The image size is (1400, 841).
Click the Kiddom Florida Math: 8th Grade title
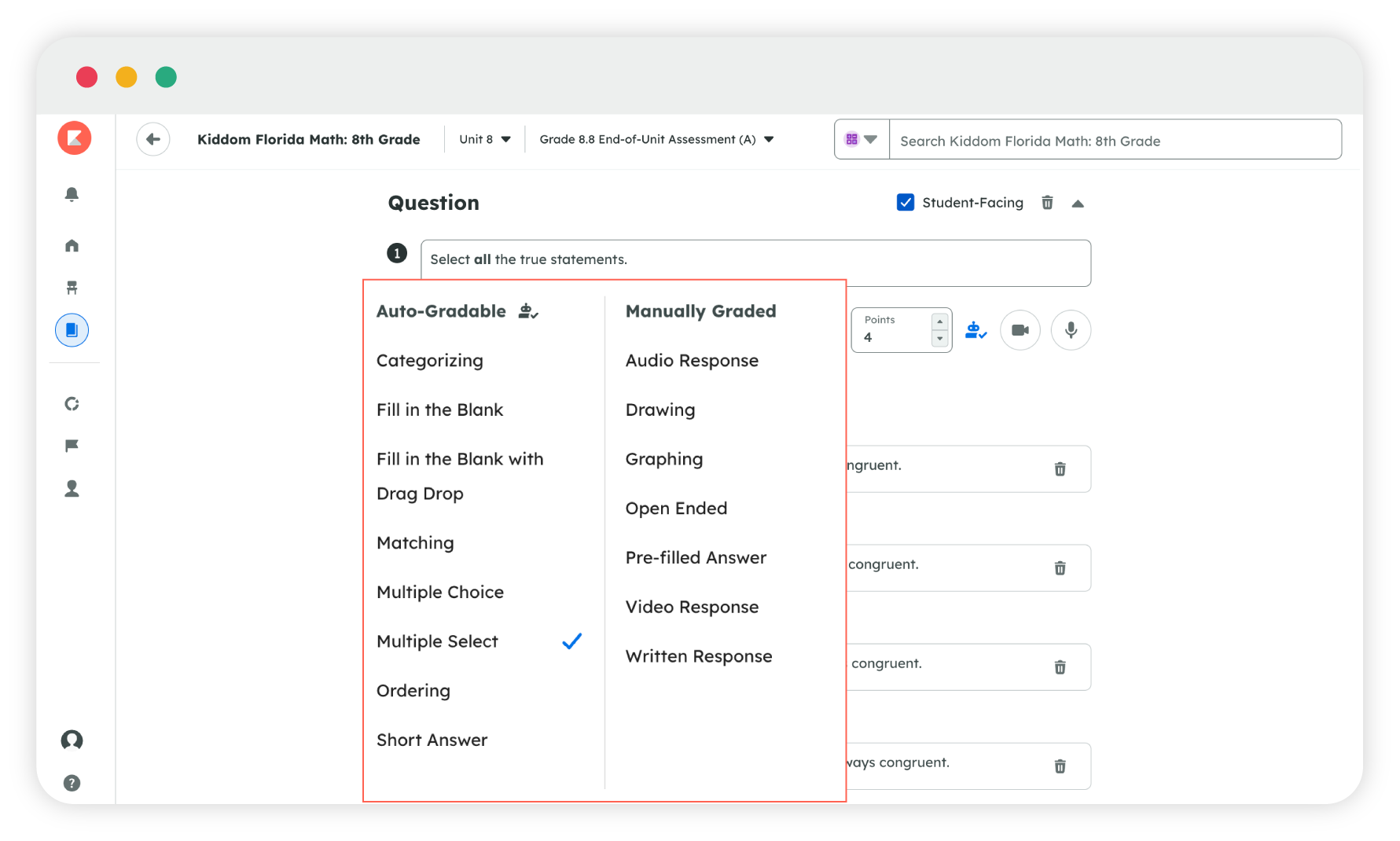[x=308, y=139]
